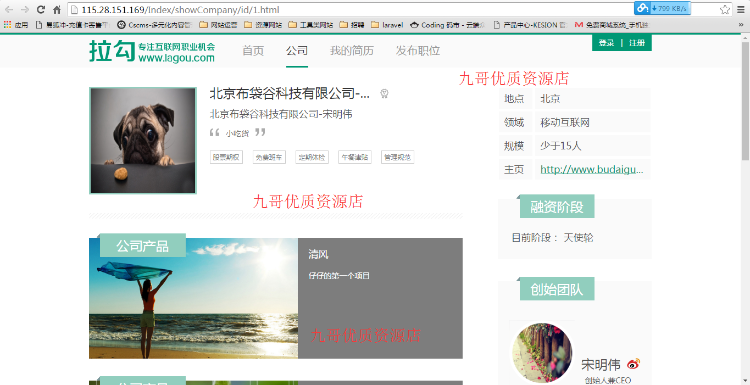Go to the 首页 navigation tab
Image resolution: width=750 pixels, height=385 pixels.
click(253, 51)
